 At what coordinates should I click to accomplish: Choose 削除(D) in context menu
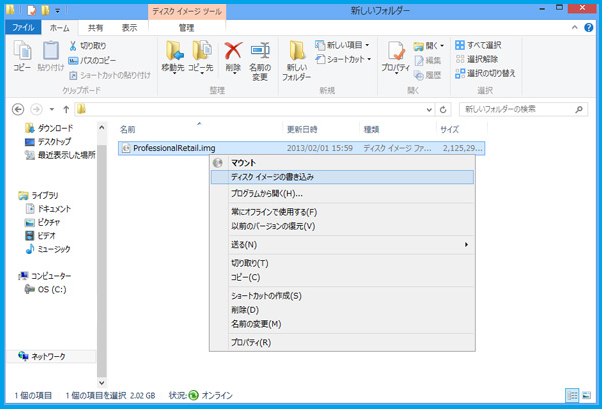tap(342, 310)
